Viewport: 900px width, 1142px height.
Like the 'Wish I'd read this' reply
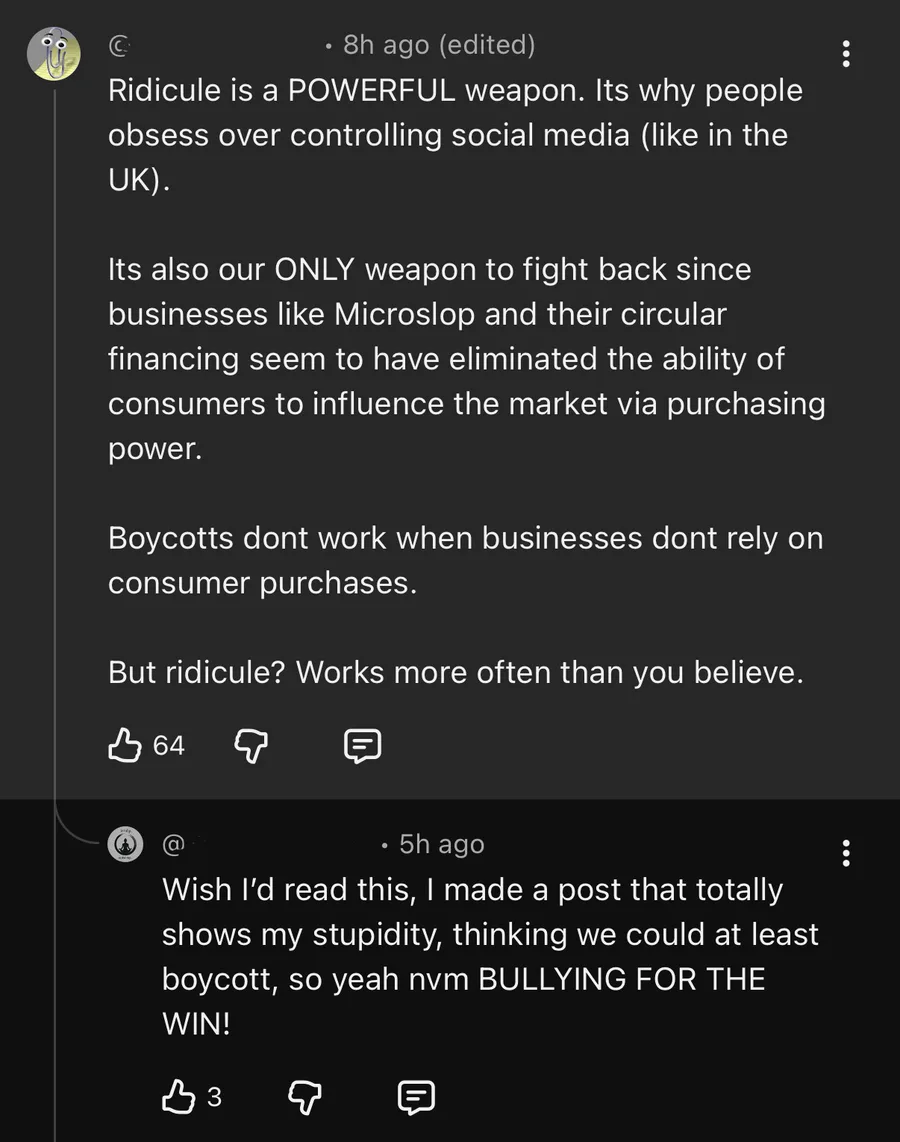(178, 1098)
